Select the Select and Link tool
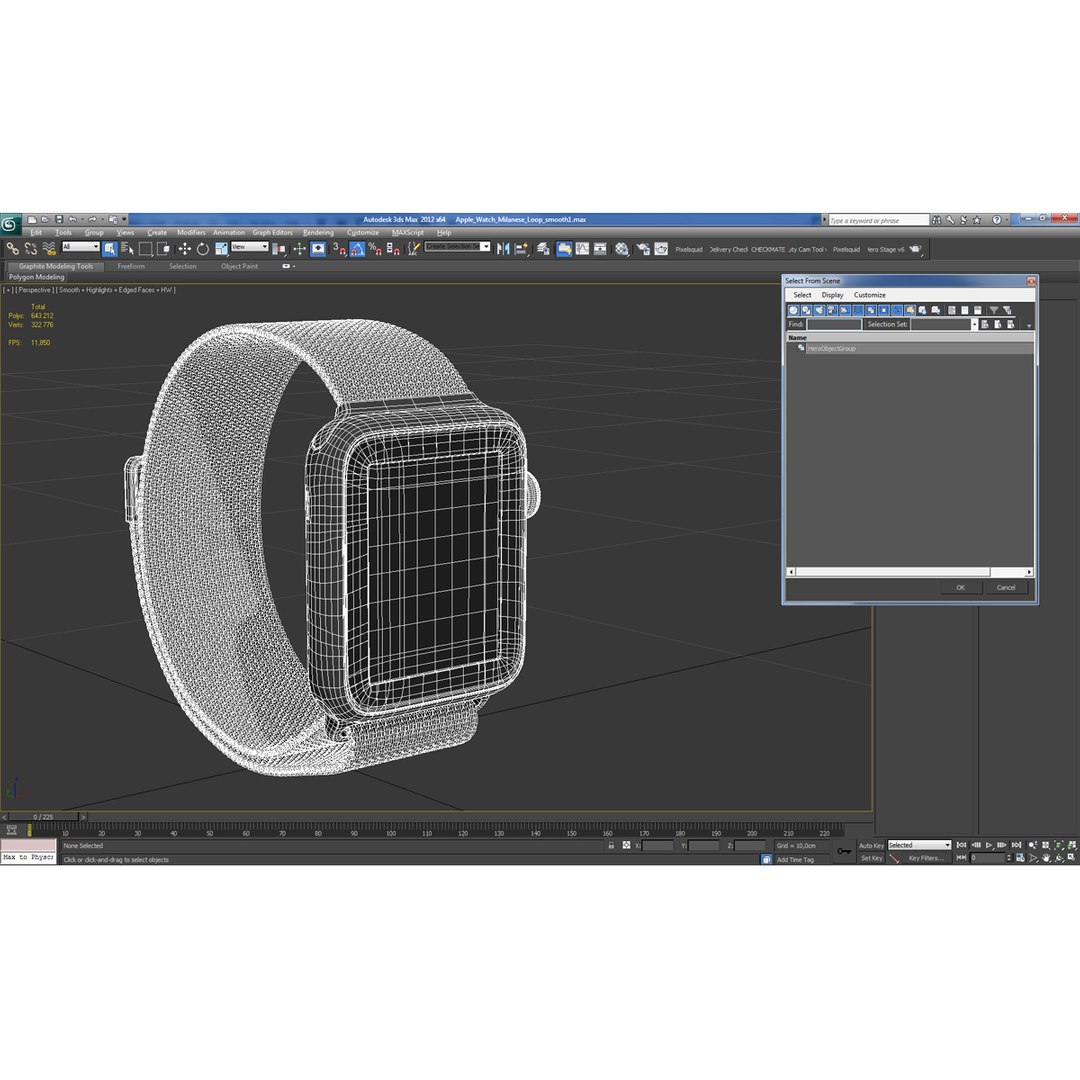 pyautogui.click(x=12, y=249)
